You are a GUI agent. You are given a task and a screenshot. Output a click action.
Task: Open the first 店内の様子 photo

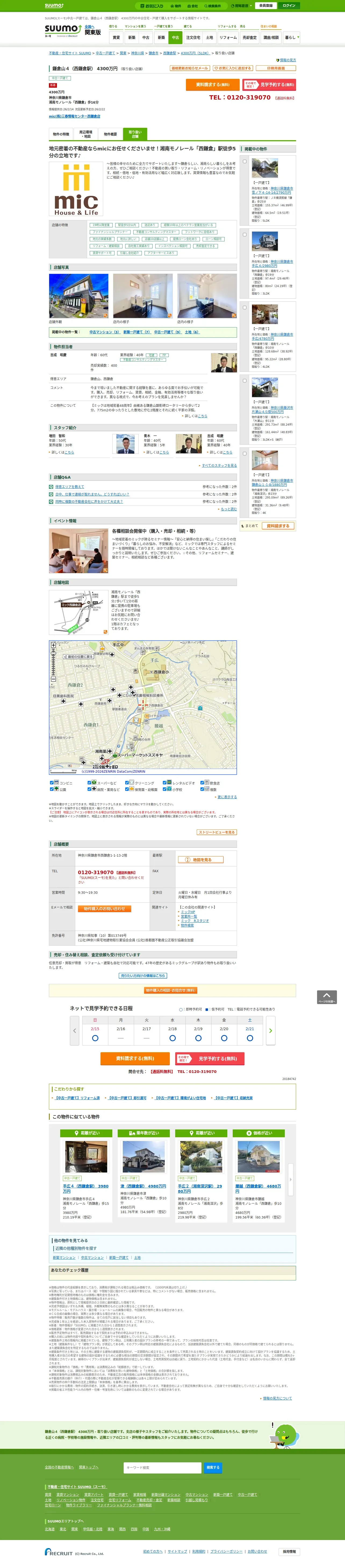[143, 296]
